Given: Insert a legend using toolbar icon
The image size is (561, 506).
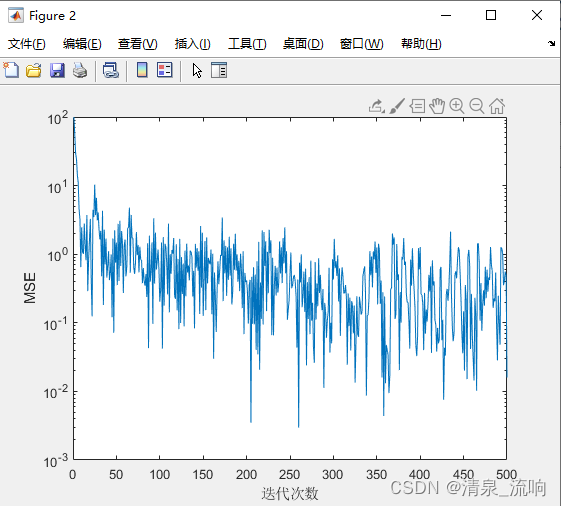Looking at the screenshot, I should [165, 70].
